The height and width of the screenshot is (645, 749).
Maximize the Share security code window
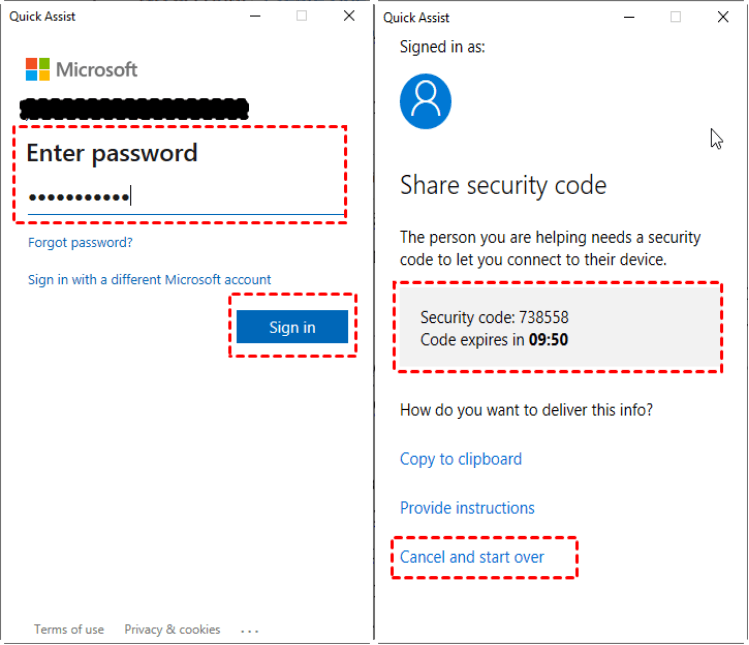click(675, 17)
